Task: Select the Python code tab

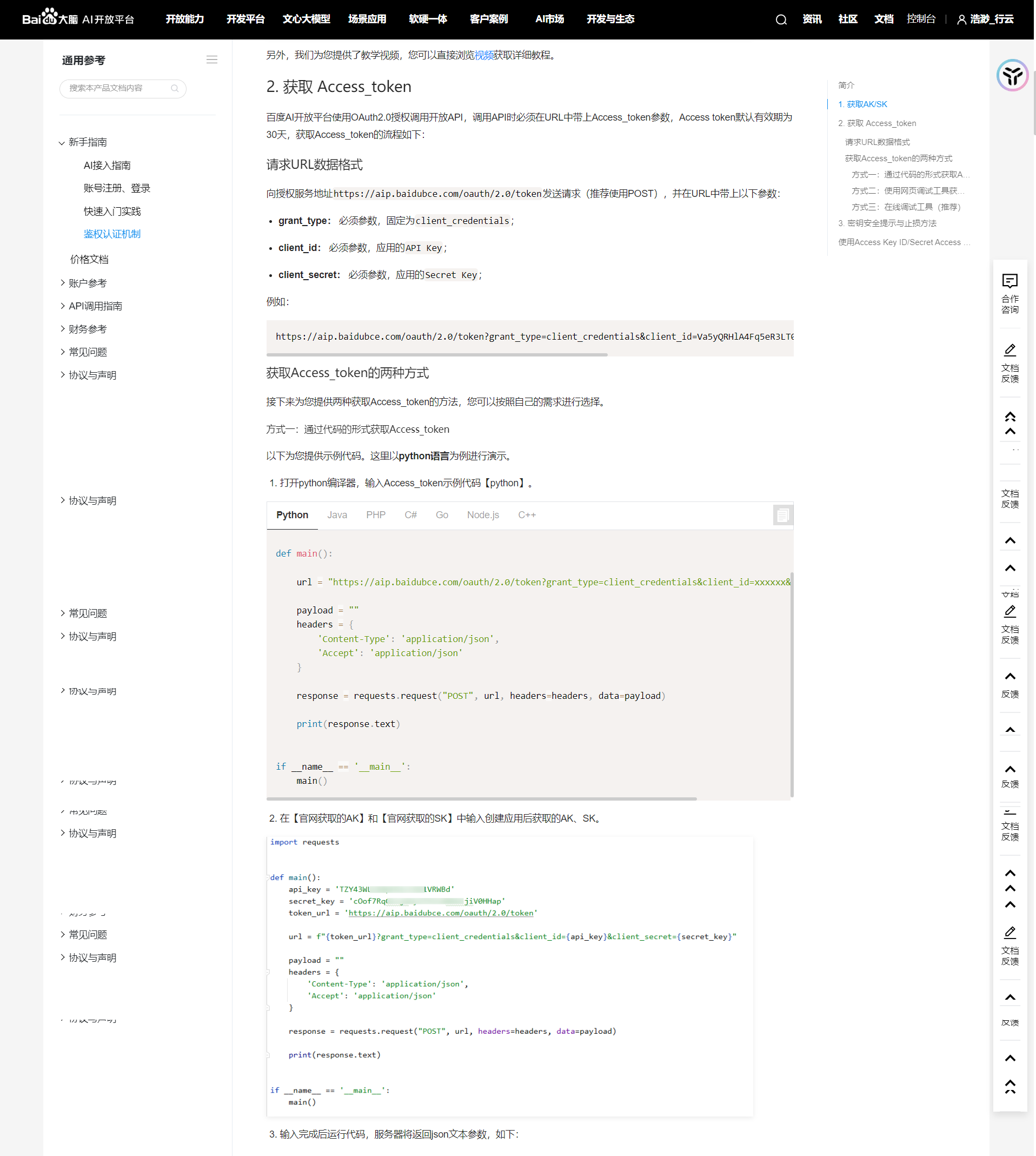Action: point(292,516)
